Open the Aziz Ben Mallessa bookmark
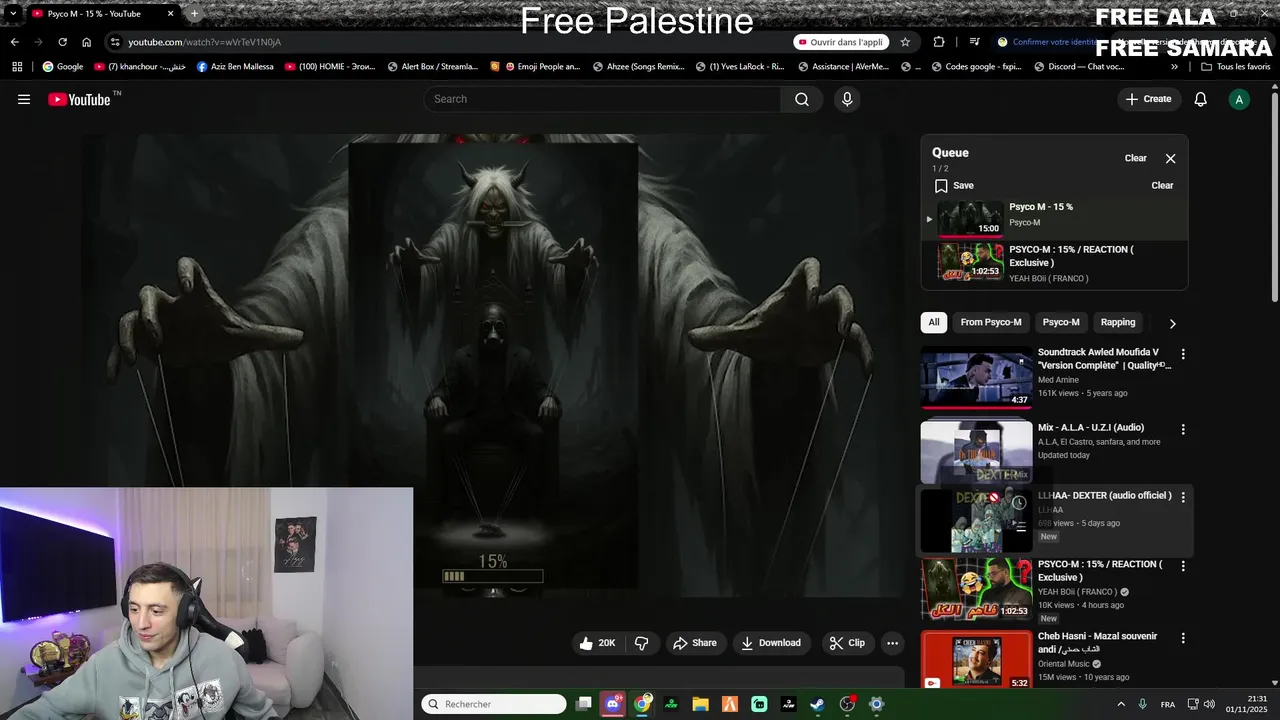The height and width of the screenshot is (720, 1280). [235, 67]
